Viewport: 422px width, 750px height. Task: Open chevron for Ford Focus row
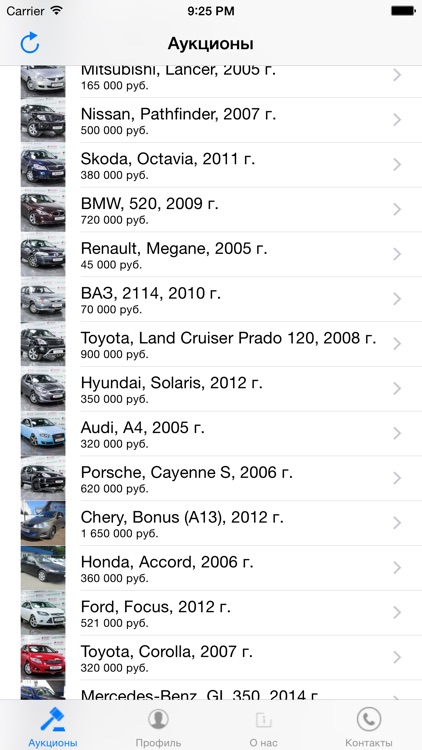coord(397,613)
